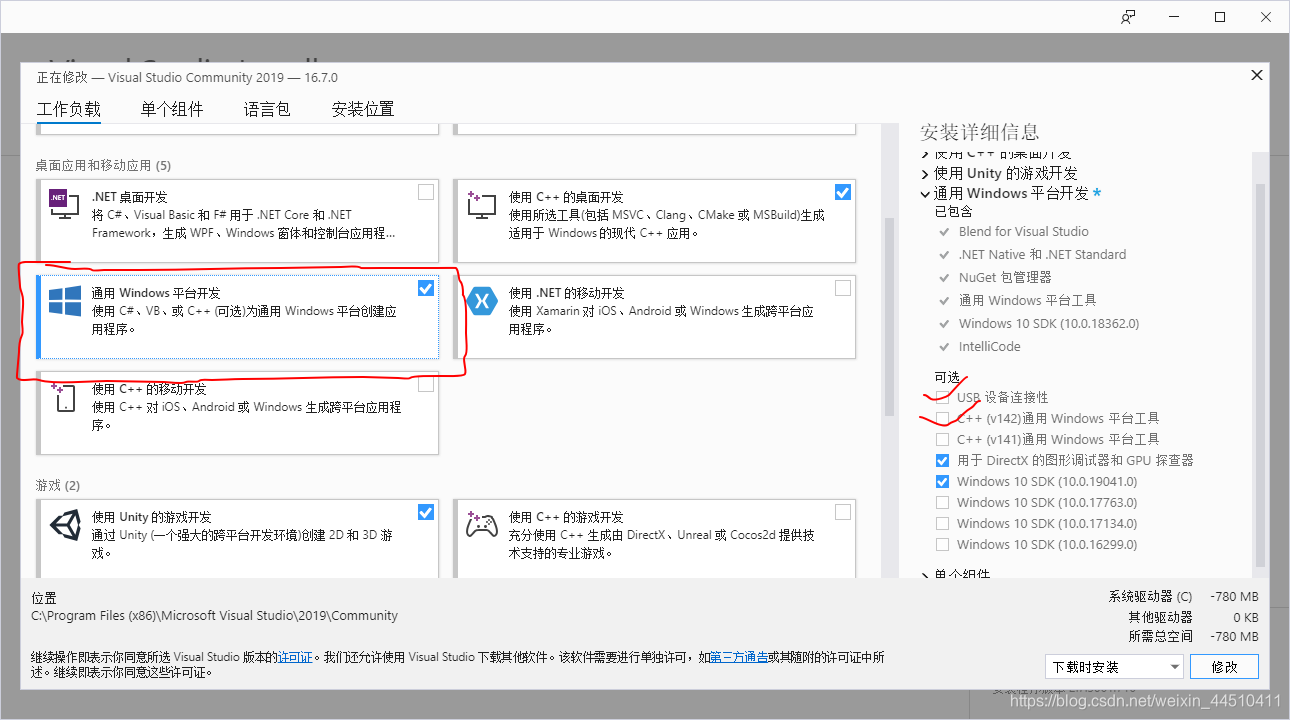Viewport: 1290px width, 720px height.
Task: Open the 第三方通告 link
Action: (x=739, y=657)
